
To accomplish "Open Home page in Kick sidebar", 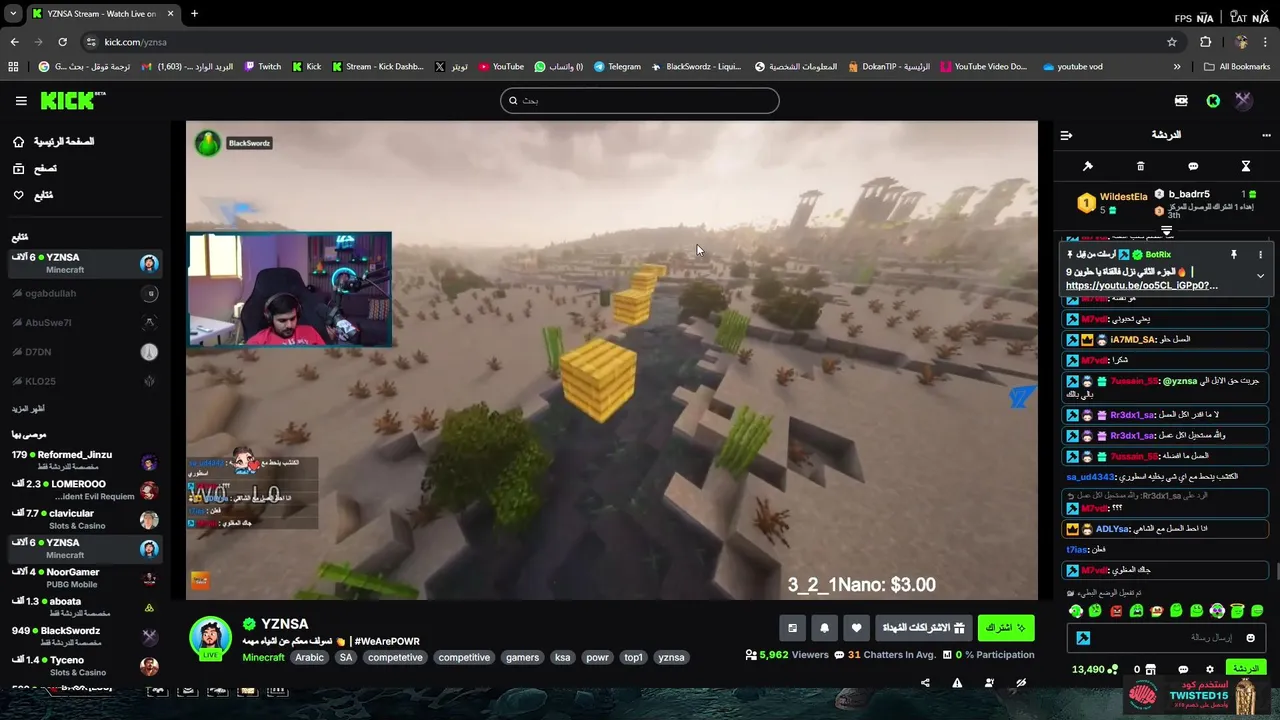I will pyautogui.click(x=52, y=142).
